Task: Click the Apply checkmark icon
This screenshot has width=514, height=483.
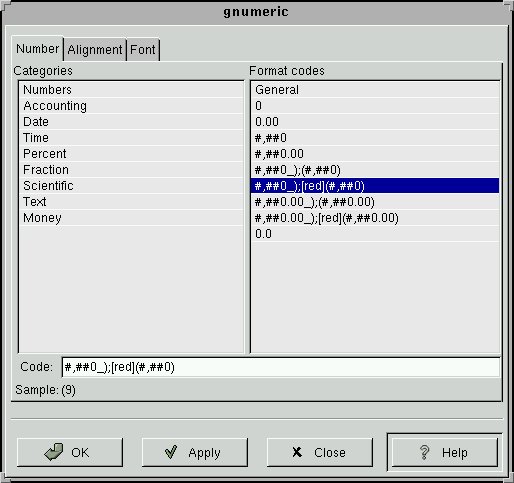Action: pos(171,452)
